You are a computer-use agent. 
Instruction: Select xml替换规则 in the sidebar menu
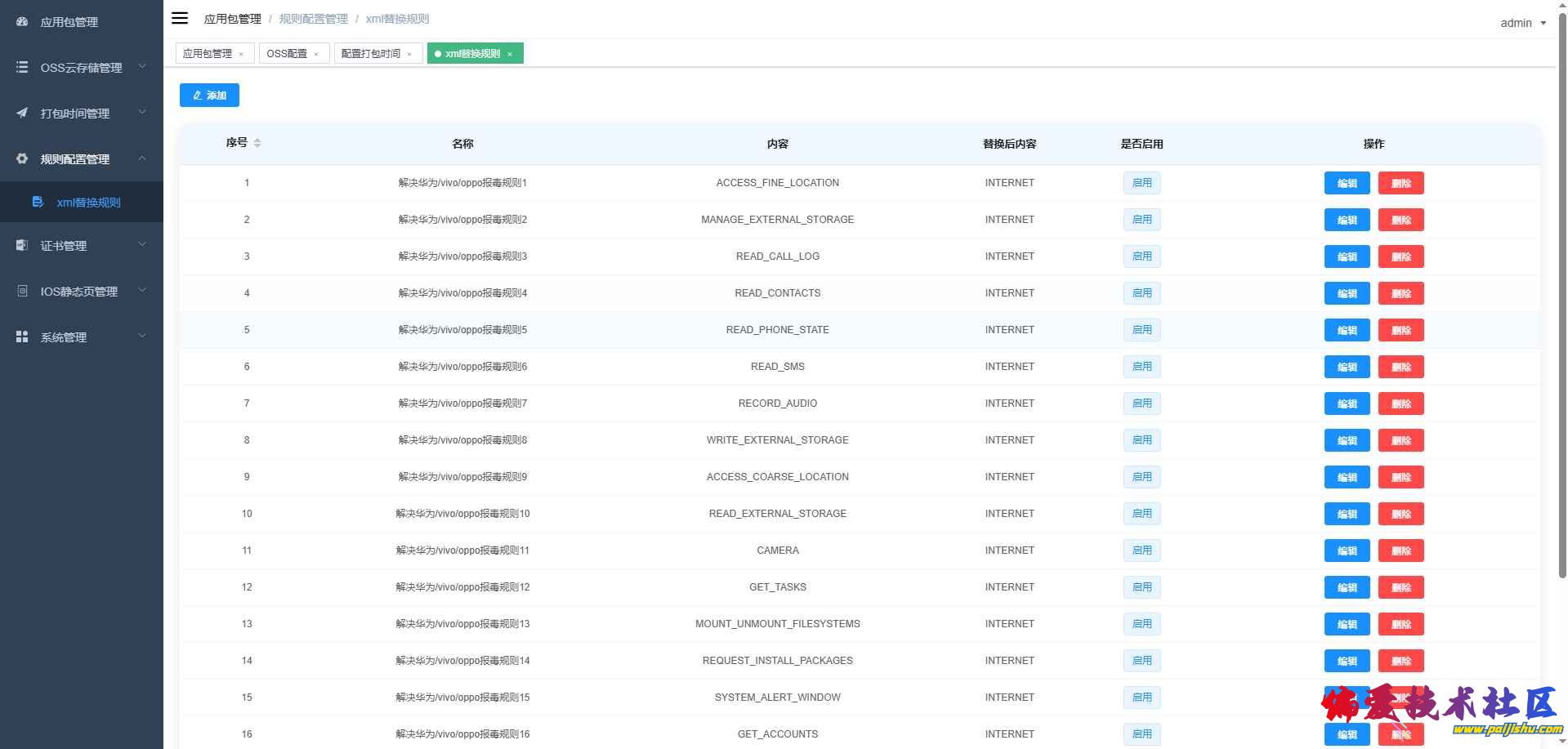pyautogui.click(x=88, y=203)
